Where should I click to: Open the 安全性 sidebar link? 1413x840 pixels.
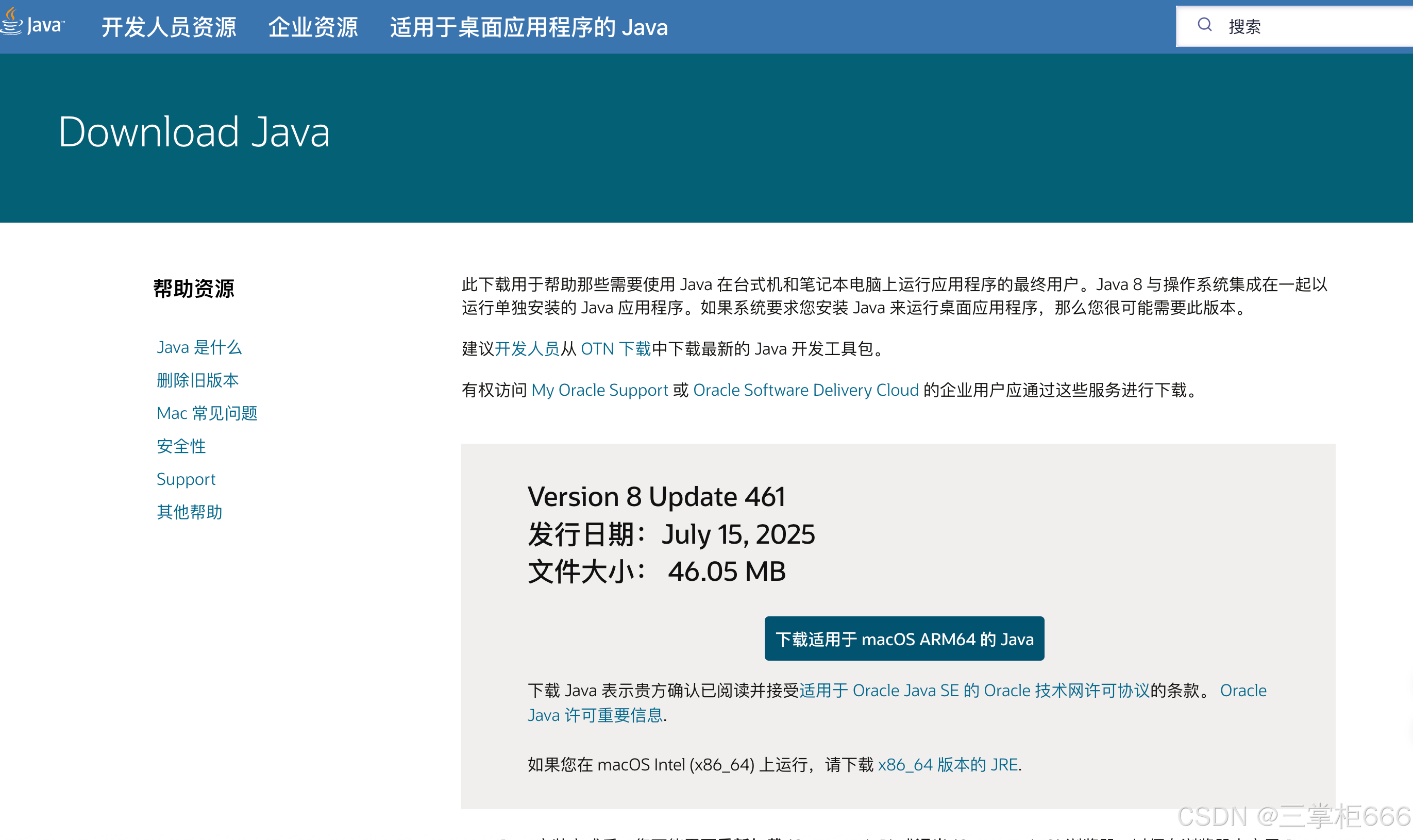181,446
